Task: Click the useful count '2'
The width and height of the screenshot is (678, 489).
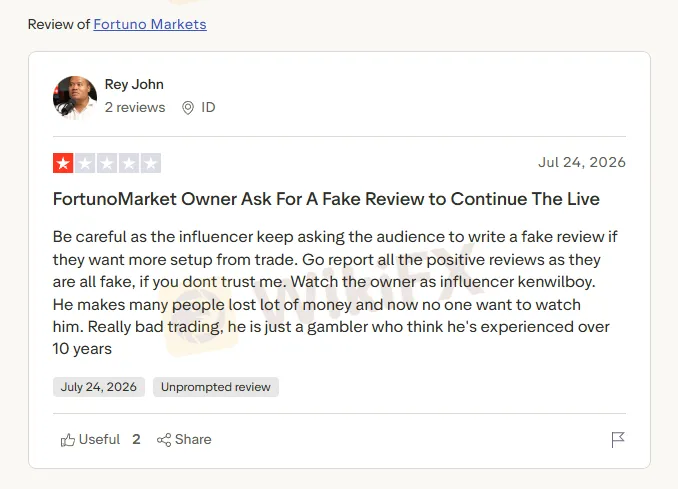Action: click(x=136, y=439)
